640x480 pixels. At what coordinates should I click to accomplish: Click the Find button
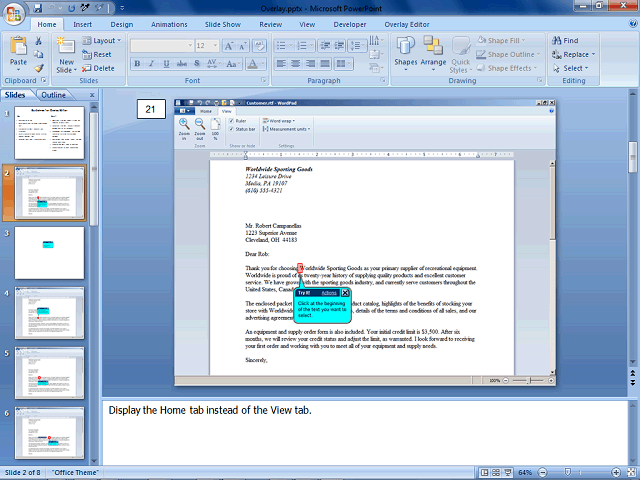coord(565,40)
